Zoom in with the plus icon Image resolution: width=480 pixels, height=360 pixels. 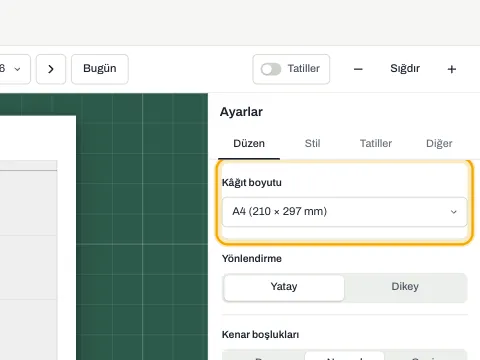click(452, 69)
